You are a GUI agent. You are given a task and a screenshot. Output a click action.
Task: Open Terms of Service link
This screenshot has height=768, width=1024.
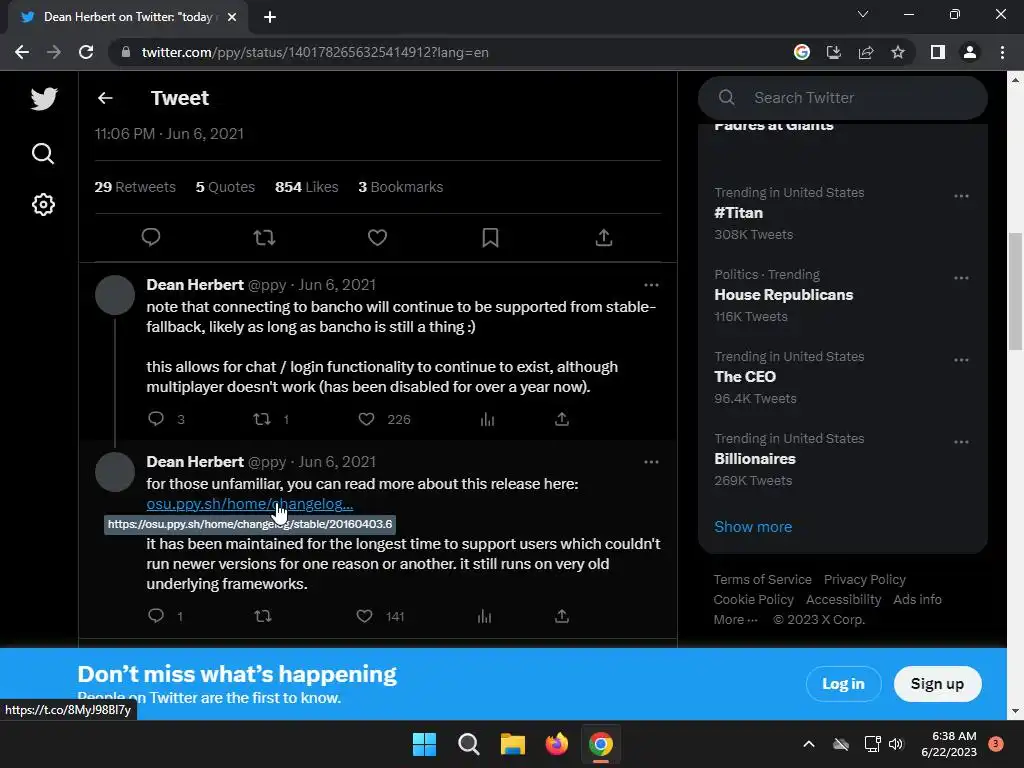pyautogui.click(x=762, y=579)
